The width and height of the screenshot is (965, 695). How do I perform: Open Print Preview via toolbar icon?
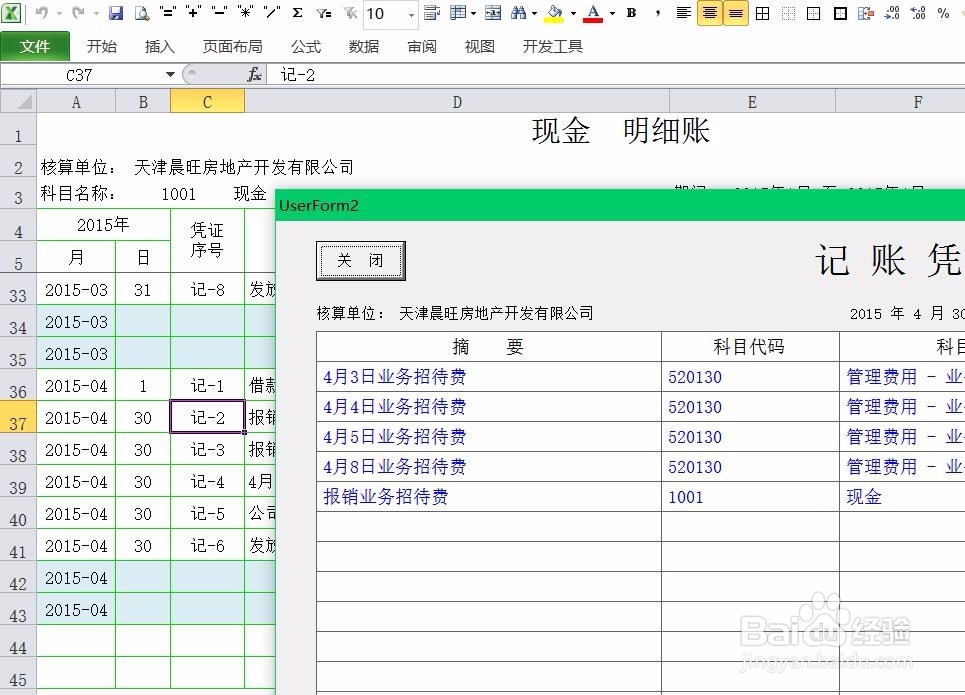pyautogui.click(x=140, y=13)
